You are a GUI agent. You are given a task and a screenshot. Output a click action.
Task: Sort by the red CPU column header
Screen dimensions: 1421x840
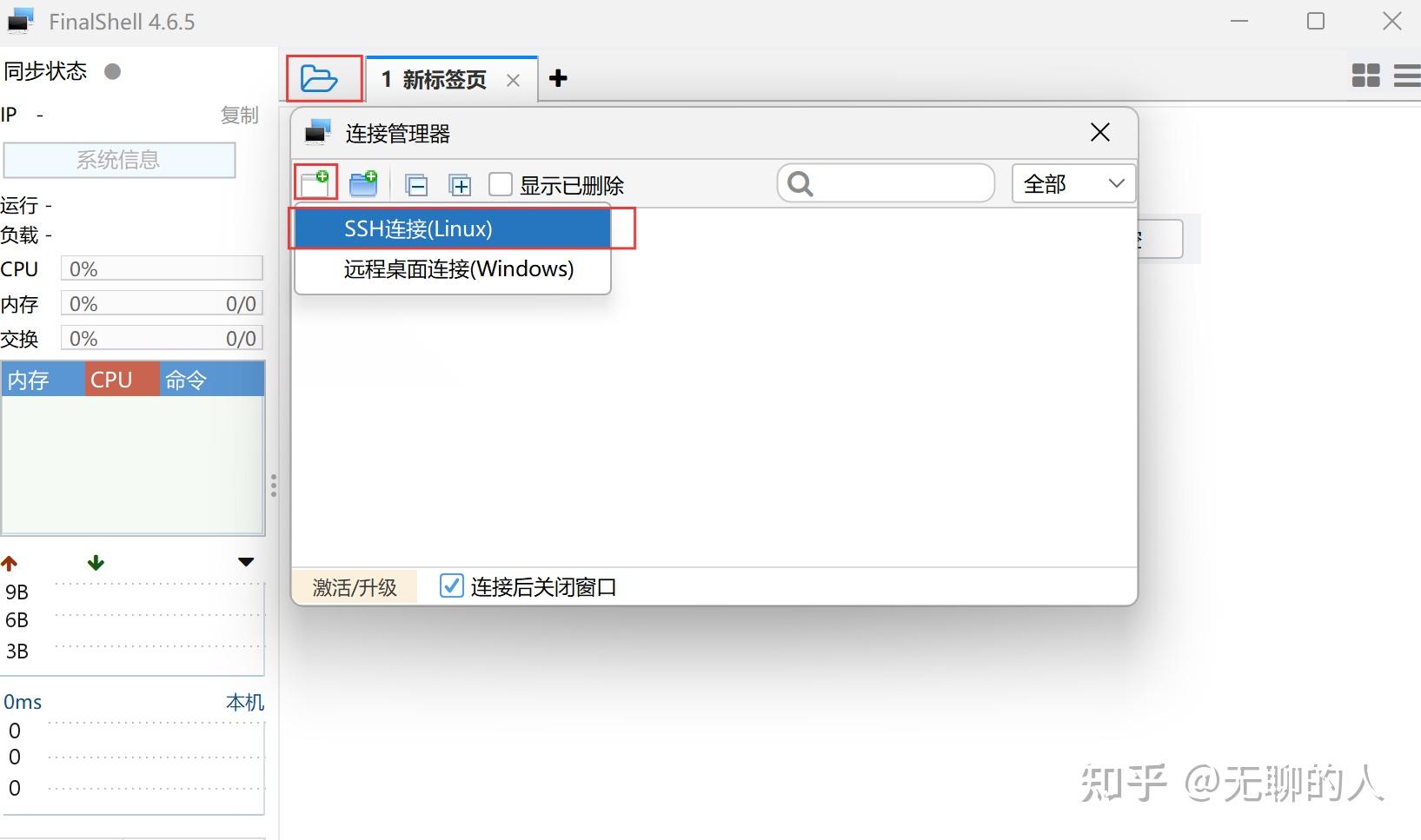point(123,380)
